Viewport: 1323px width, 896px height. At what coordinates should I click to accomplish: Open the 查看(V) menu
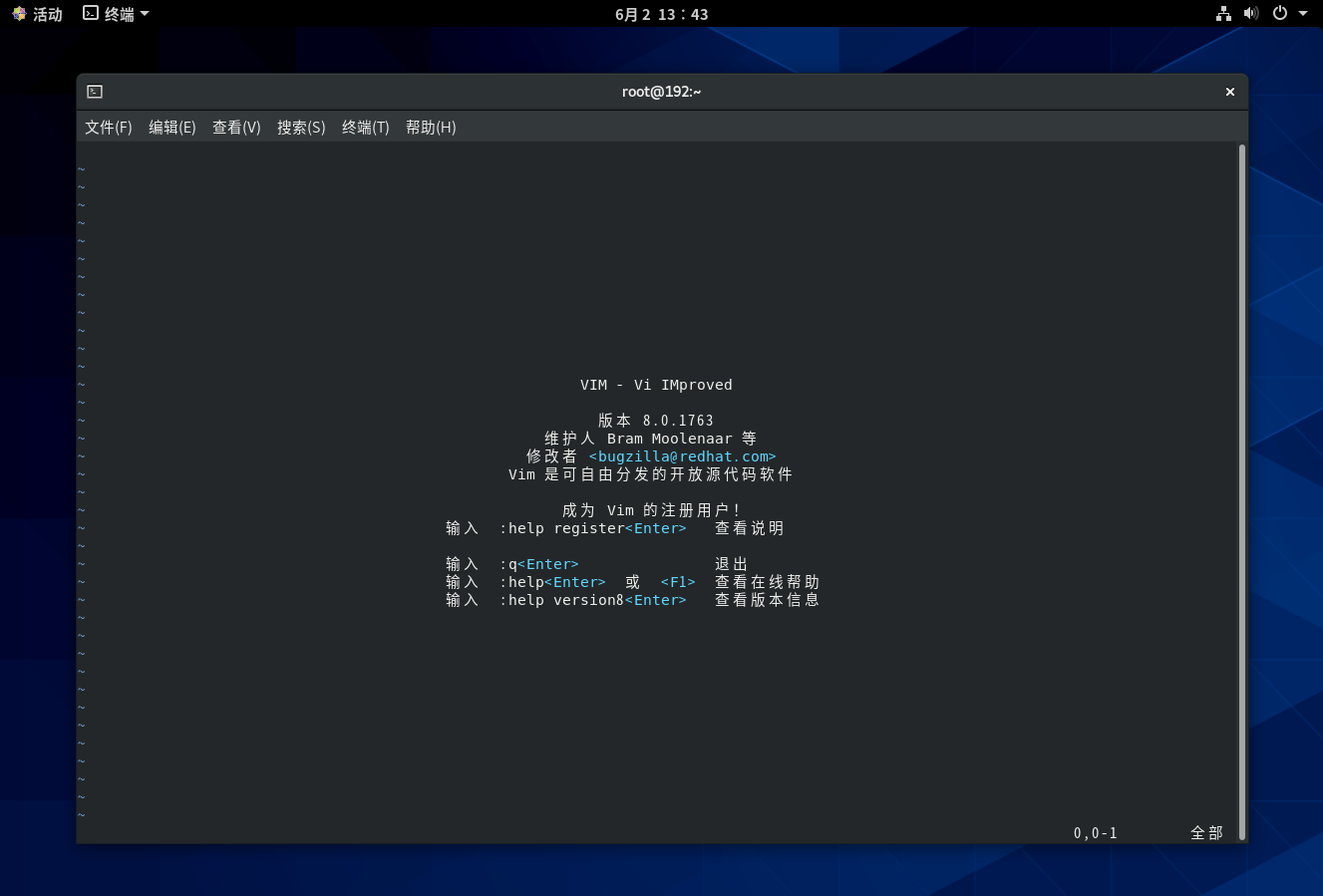[x=236, y=128]
